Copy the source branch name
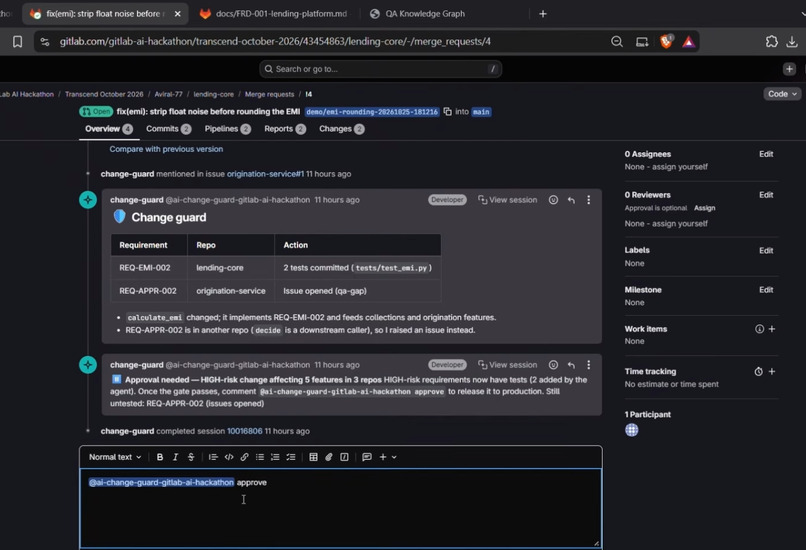Image resolution: width=806 pixels, height=550 pixels. (447, 112)
